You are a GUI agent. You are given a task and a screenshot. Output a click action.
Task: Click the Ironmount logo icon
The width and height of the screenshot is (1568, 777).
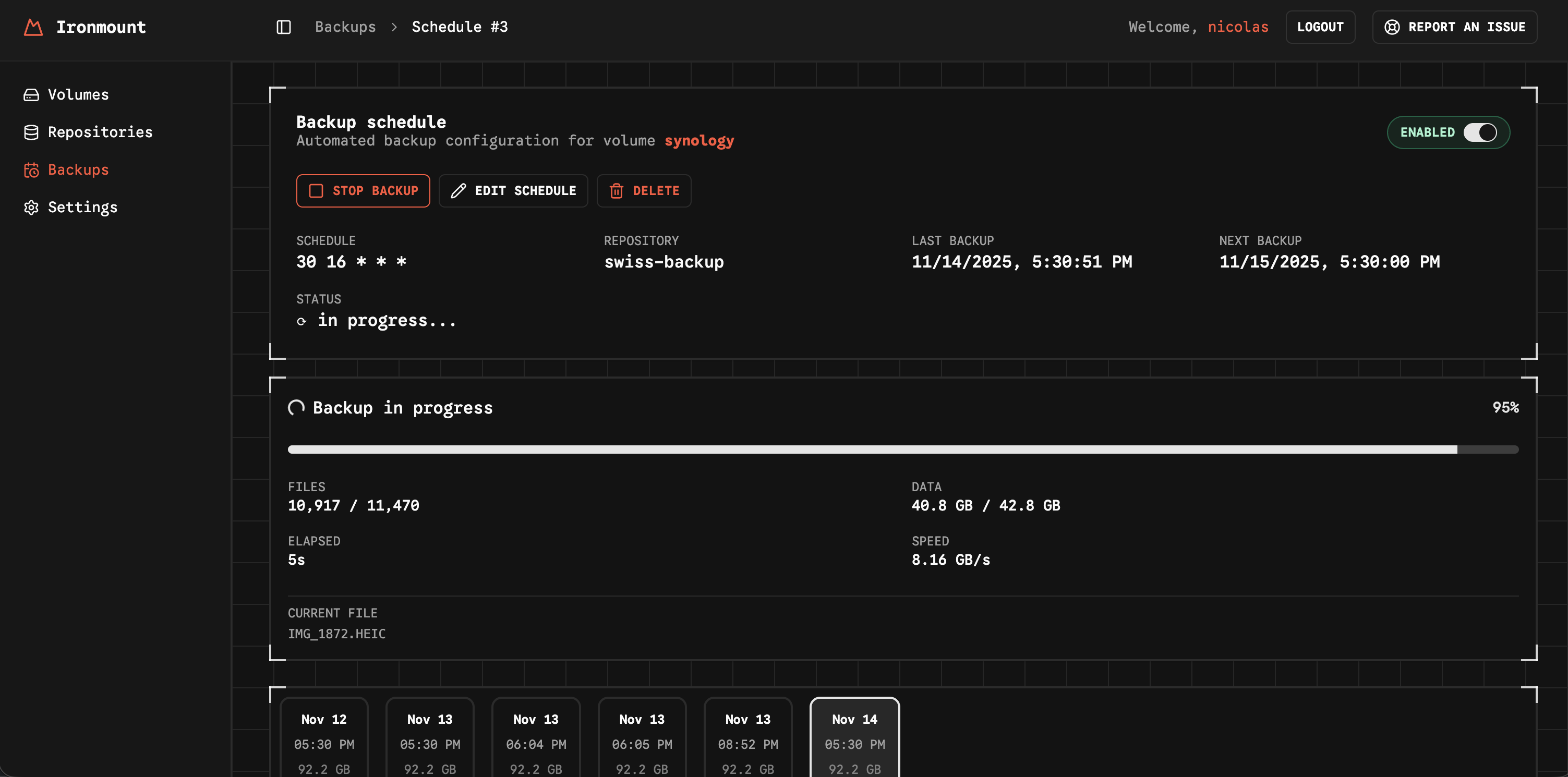click(33, 28)
